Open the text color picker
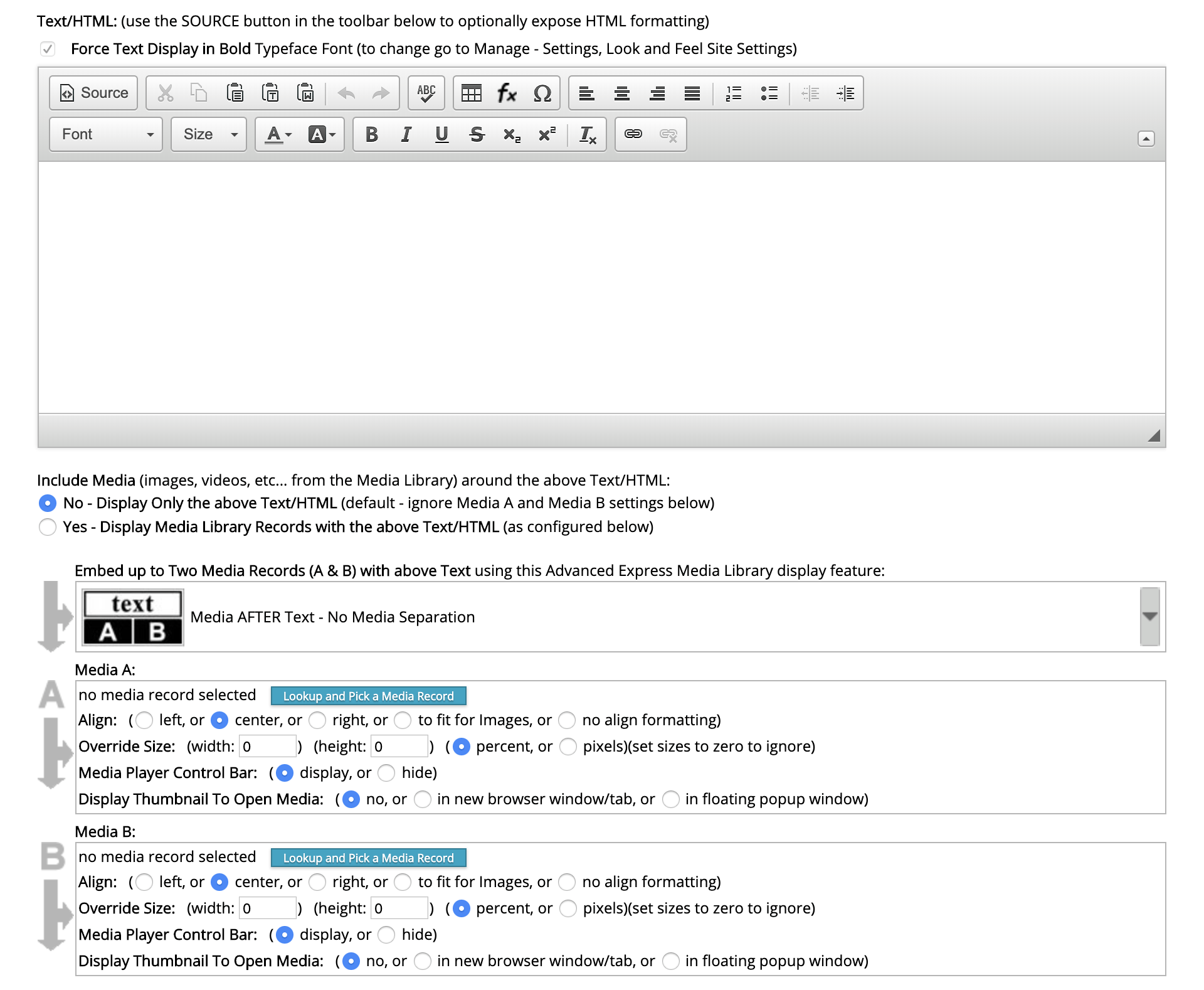This screenshot has width=1204, height=990. pos(278,134)
